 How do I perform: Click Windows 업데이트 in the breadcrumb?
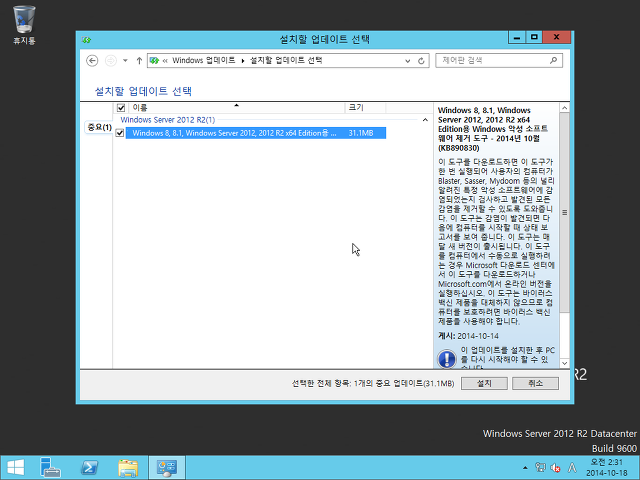(x=203, y=60)
